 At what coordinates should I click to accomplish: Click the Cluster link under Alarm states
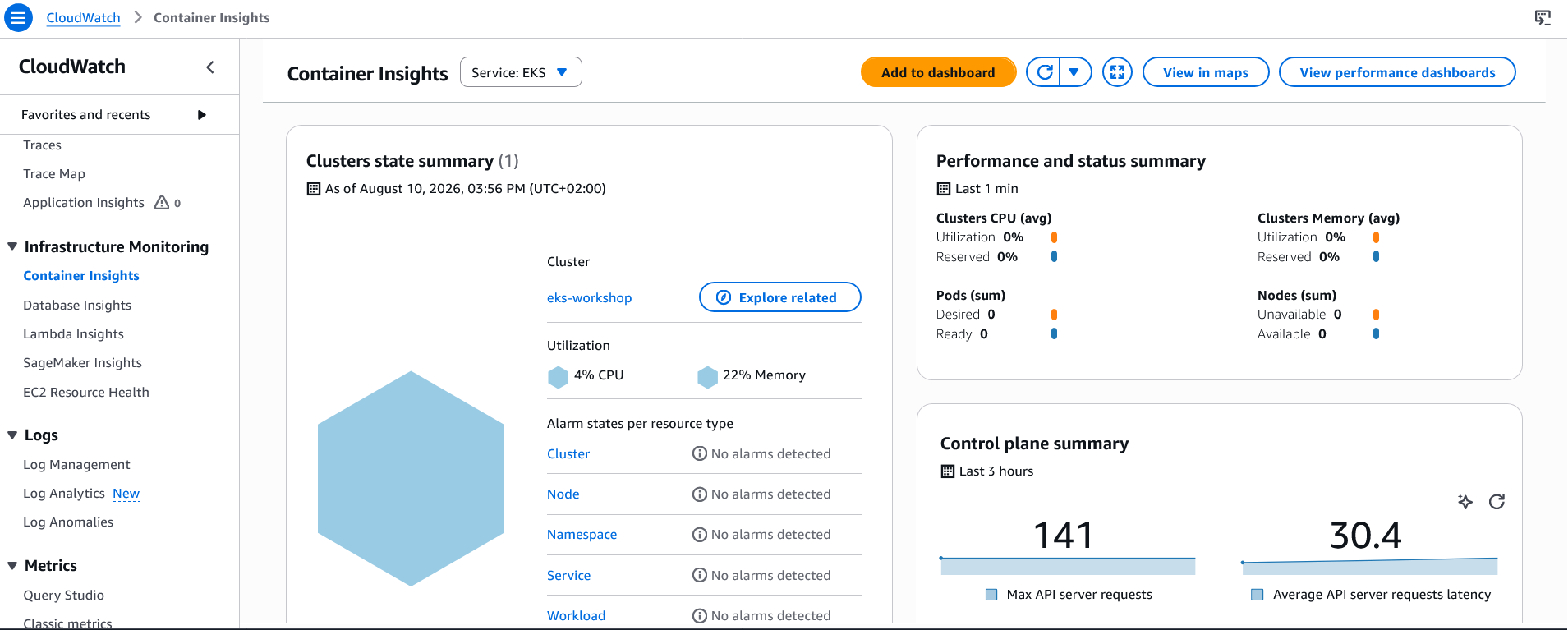(x=568, y=454)
